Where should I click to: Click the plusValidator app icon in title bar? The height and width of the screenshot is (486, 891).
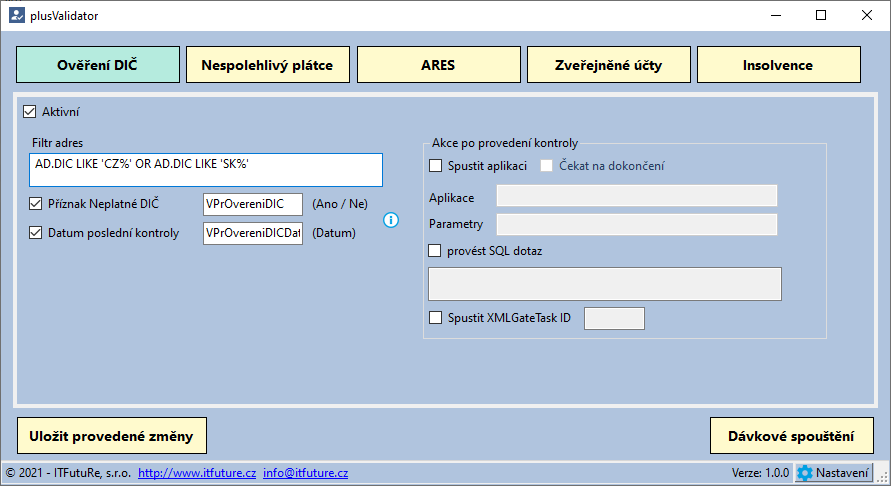coord(16,15)
